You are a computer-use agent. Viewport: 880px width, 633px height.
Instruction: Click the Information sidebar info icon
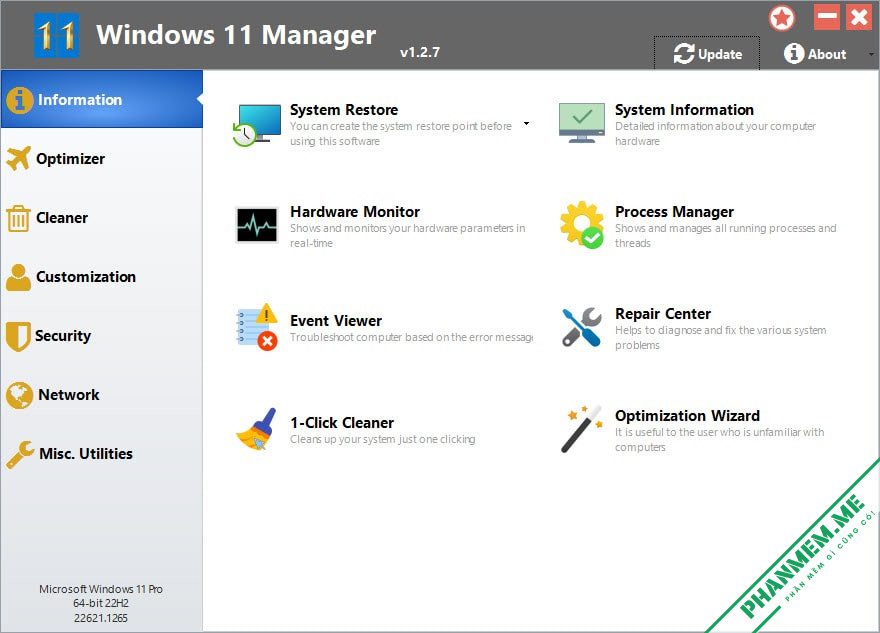[20, 100]
